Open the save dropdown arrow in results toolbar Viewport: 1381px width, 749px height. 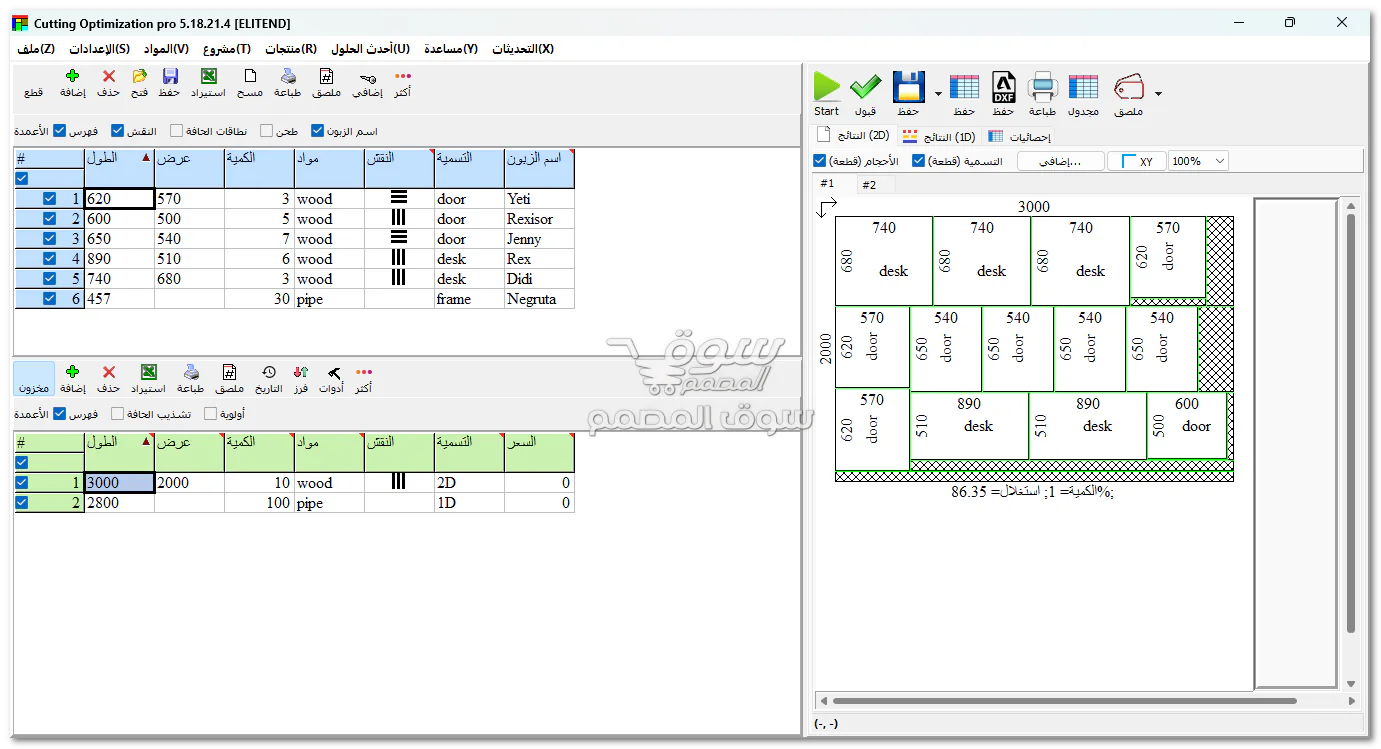tap(938, 93)
